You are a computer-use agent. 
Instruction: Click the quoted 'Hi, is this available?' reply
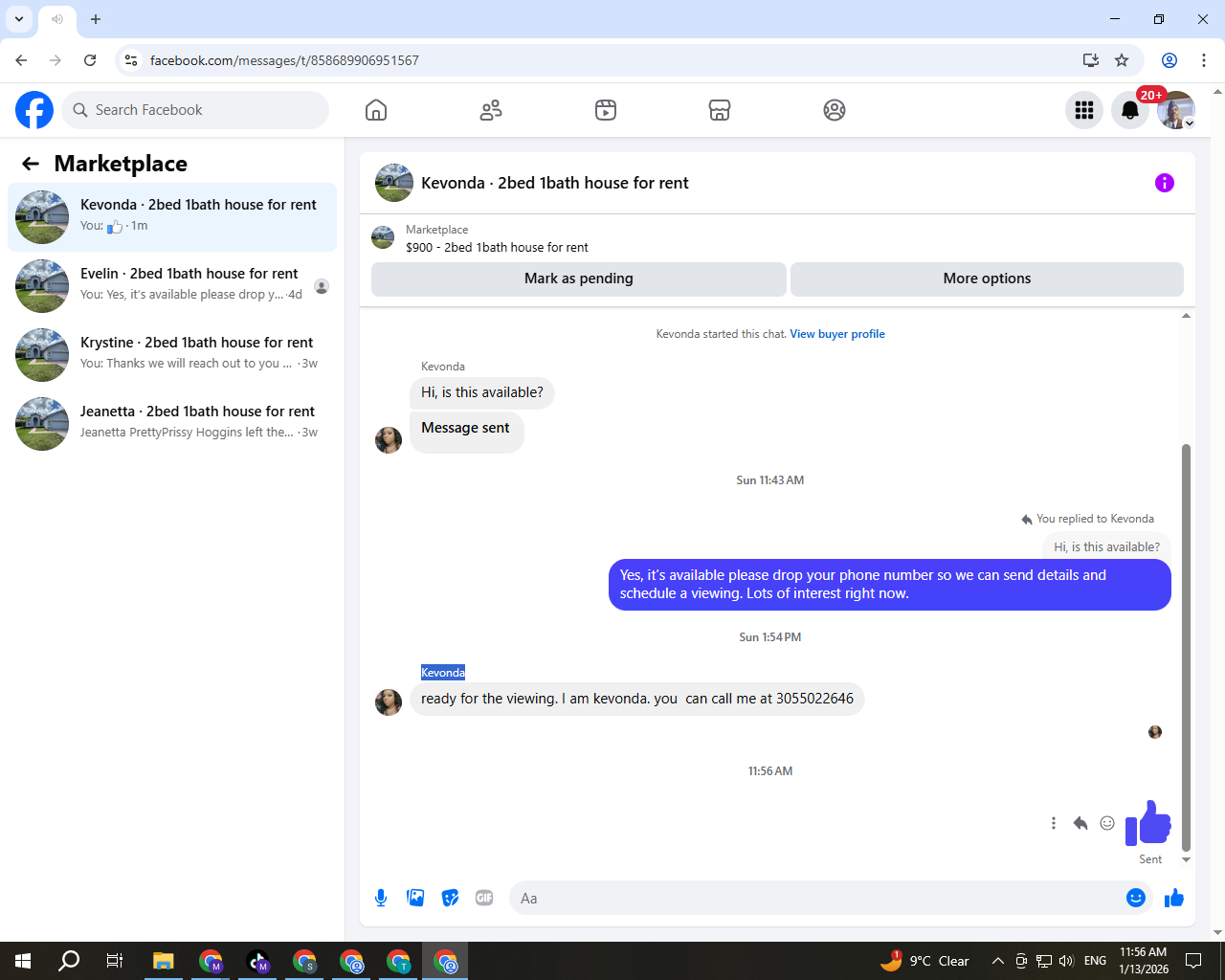tap(1106, 546)
